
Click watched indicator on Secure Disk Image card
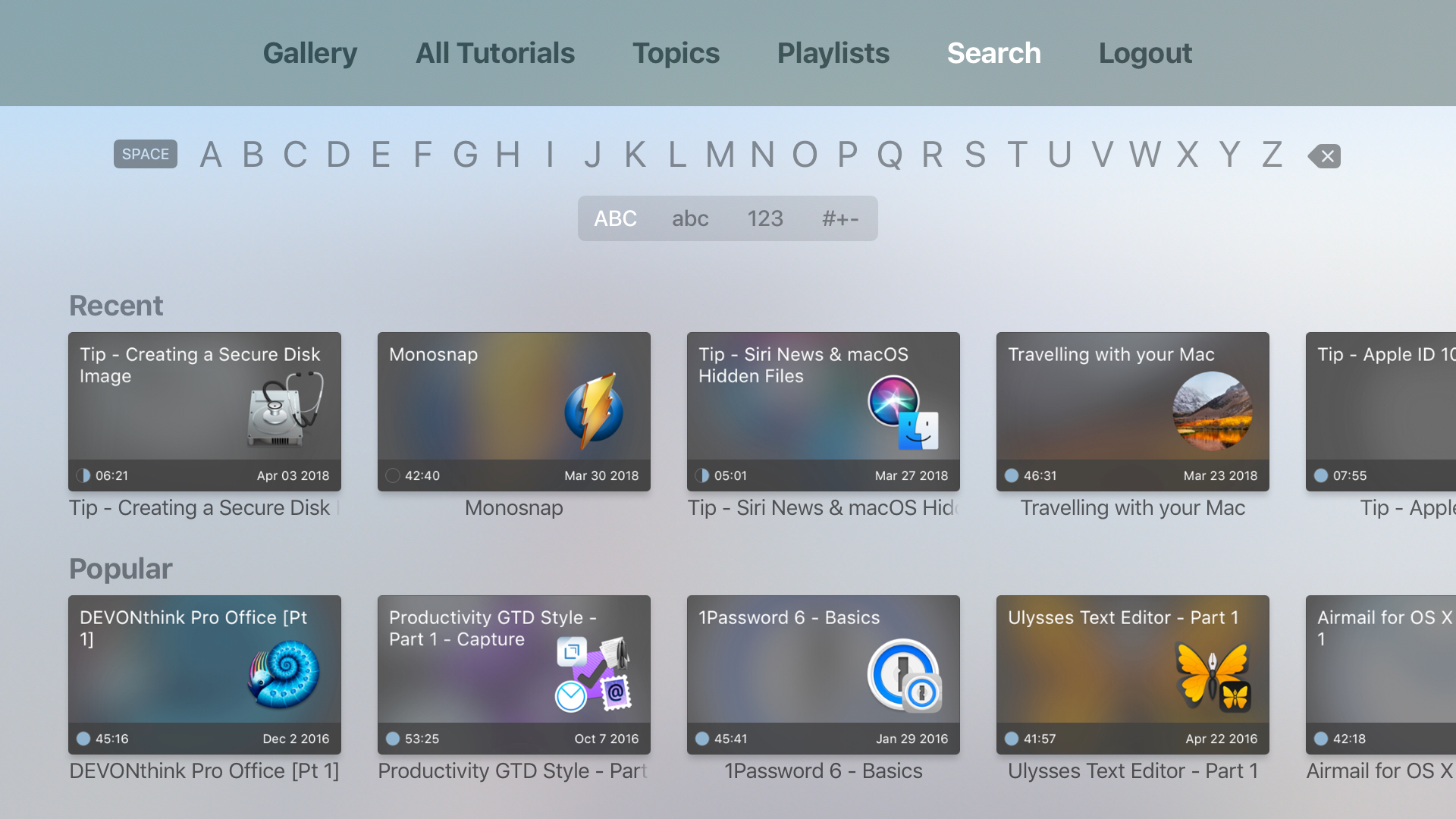pyautogui.click(x=83, y=475)
